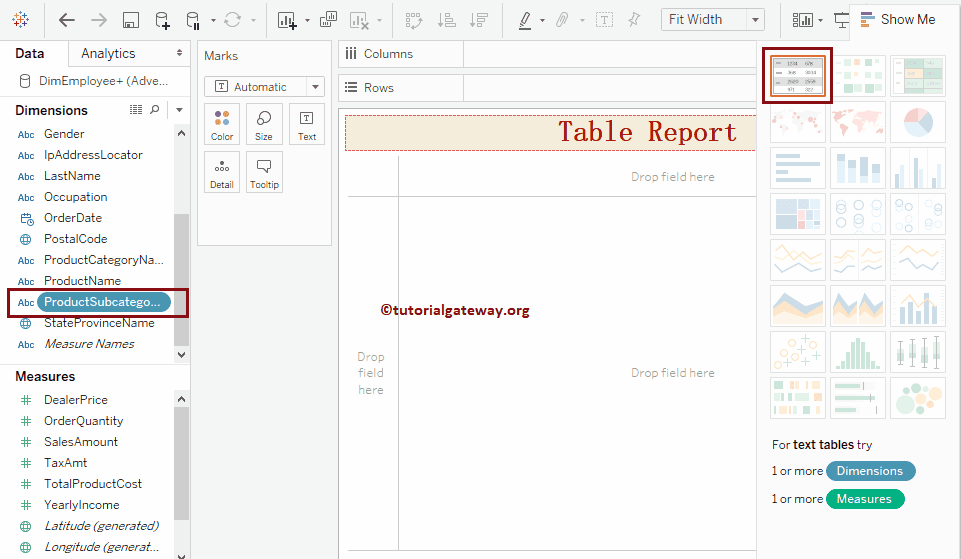Image resolution: width=961 pixels, height=559 pixels.
Task: Toggle Dimensions view as data grid icon
Action: [x=136, y=110]
